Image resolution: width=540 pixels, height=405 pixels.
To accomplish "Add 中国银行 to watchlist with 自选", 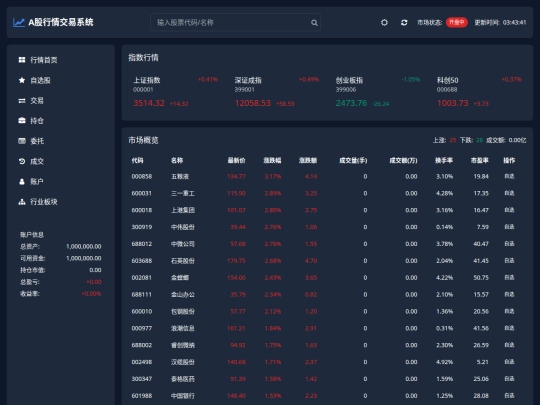I will pyautogui.click(x=509, y=396).
